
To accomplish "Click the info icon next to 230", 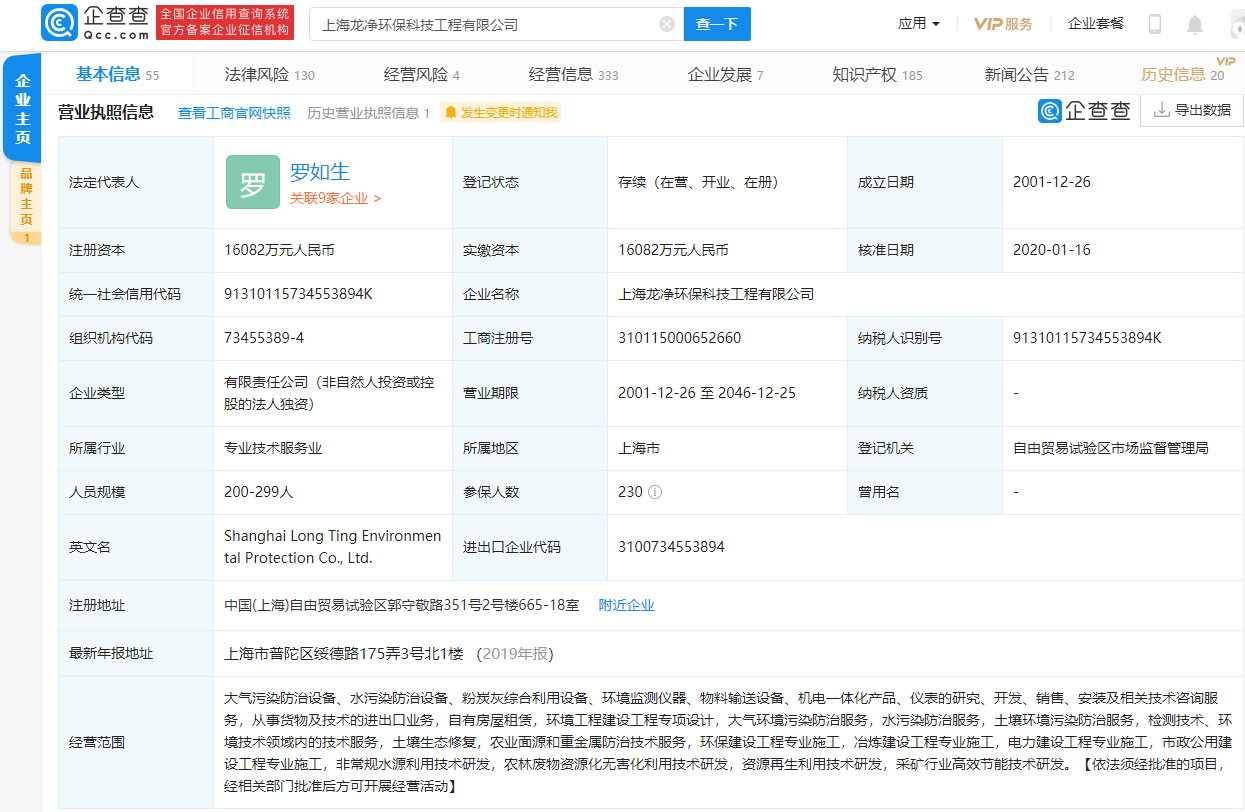I will tap(655, 492).
